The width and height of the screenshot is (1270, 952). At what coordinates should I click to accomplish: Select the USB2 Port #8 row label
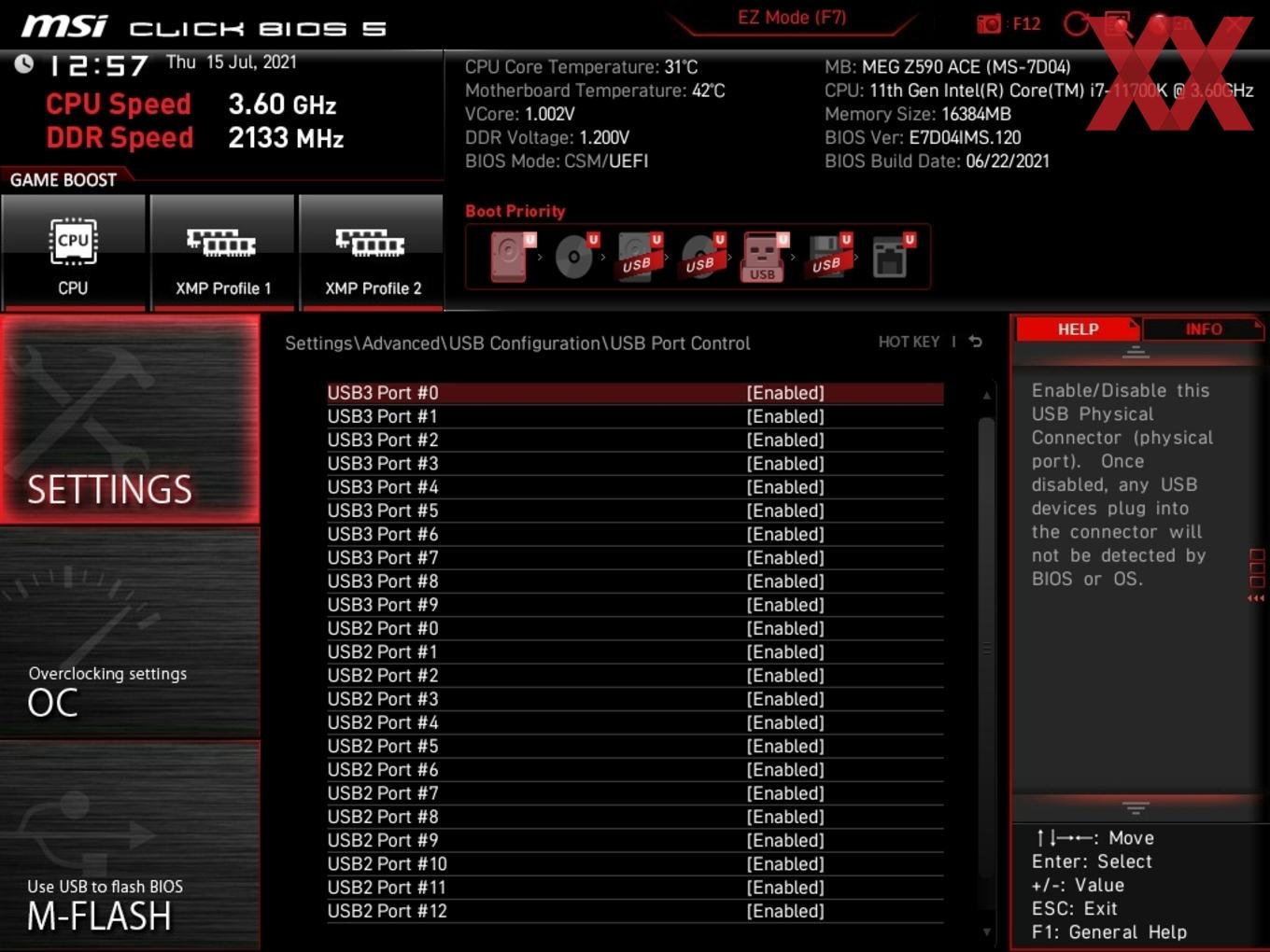pos(383,817)
